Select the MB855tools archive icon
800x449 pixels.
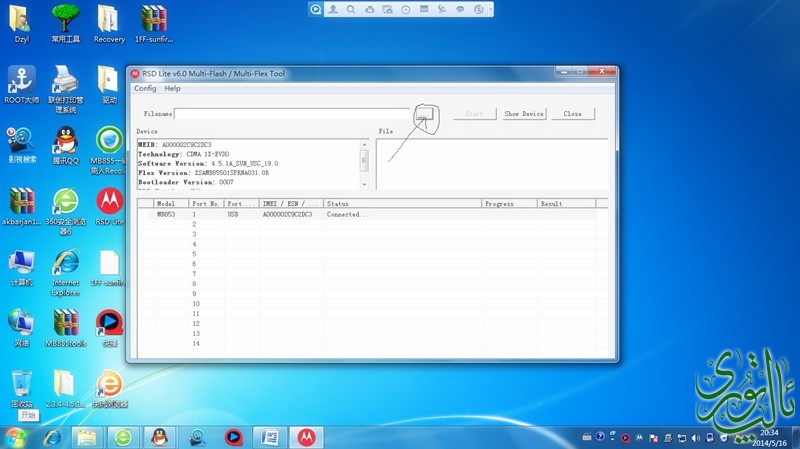pos(65,328)
